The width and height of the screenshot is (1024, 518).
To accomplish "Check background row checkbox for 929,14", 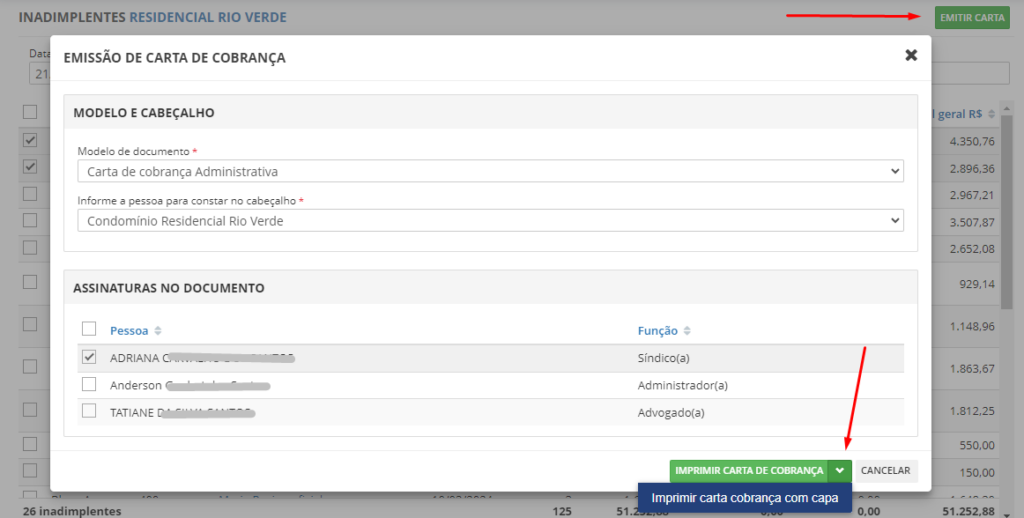I will click(30, 282).
